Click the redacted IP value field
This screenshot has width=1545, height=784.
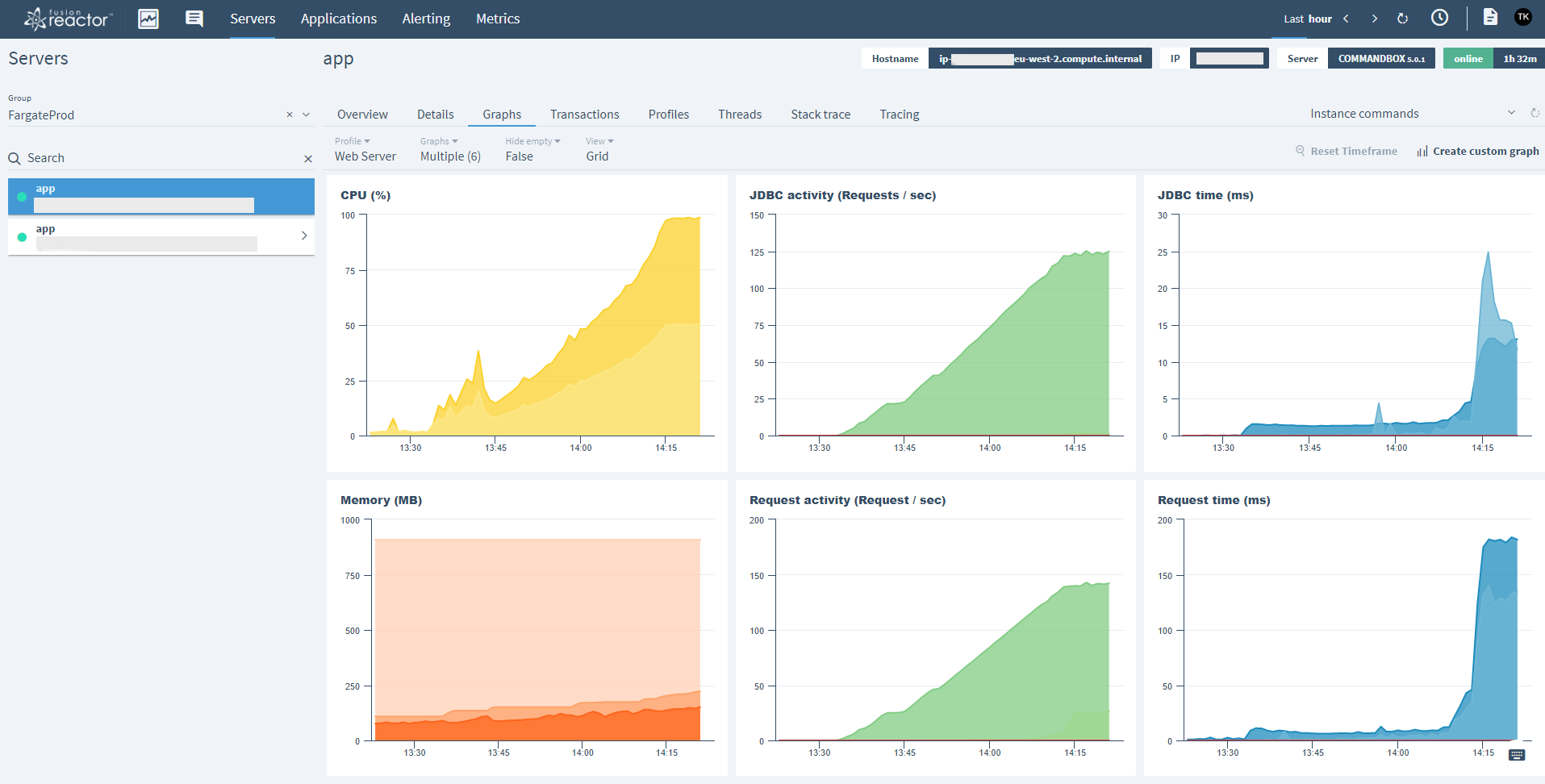pyautogui.click(x=1230, y=59)
